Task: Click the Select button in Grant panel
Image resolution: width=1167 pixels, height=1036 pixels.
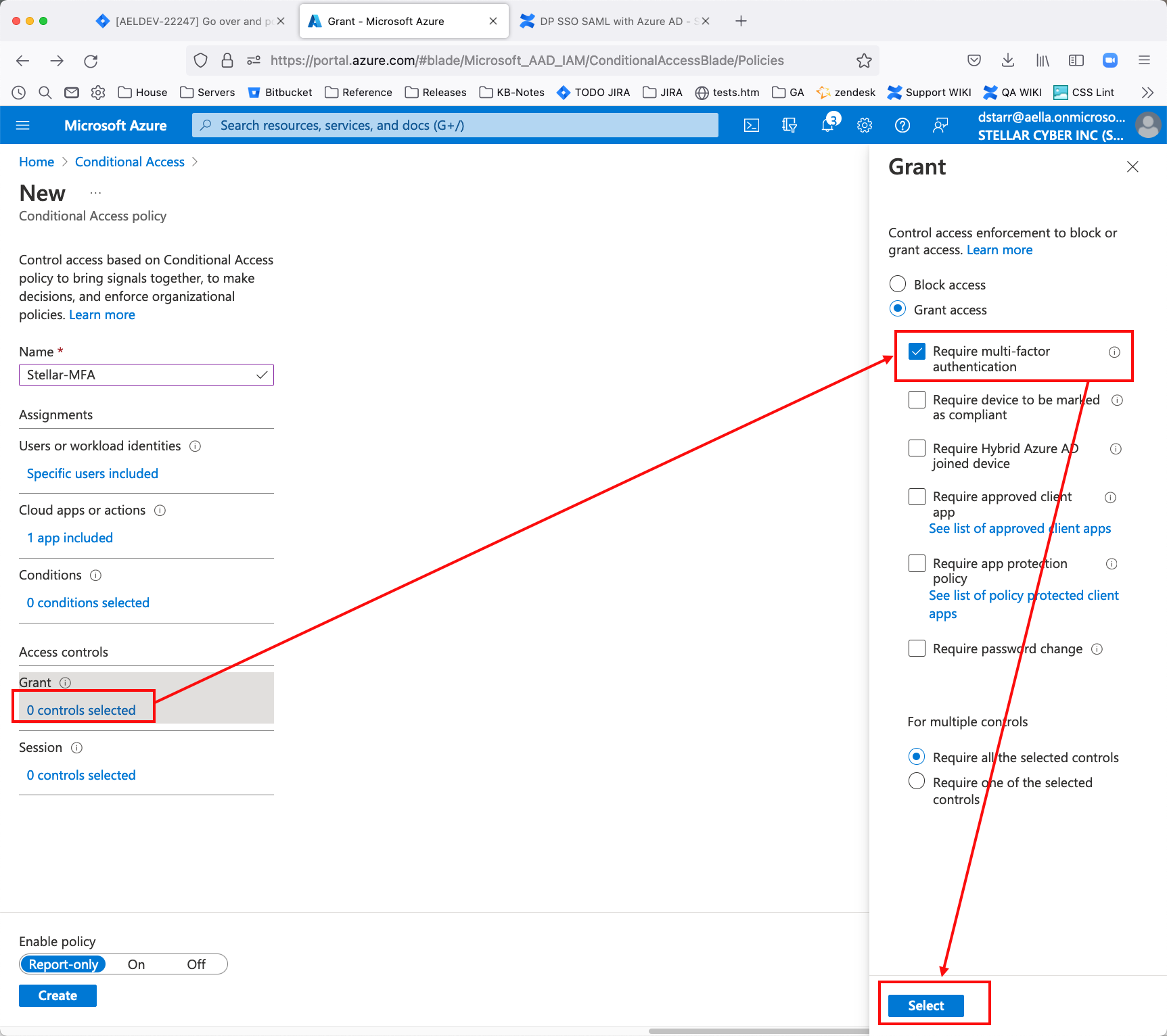Action: [925, 1006]
